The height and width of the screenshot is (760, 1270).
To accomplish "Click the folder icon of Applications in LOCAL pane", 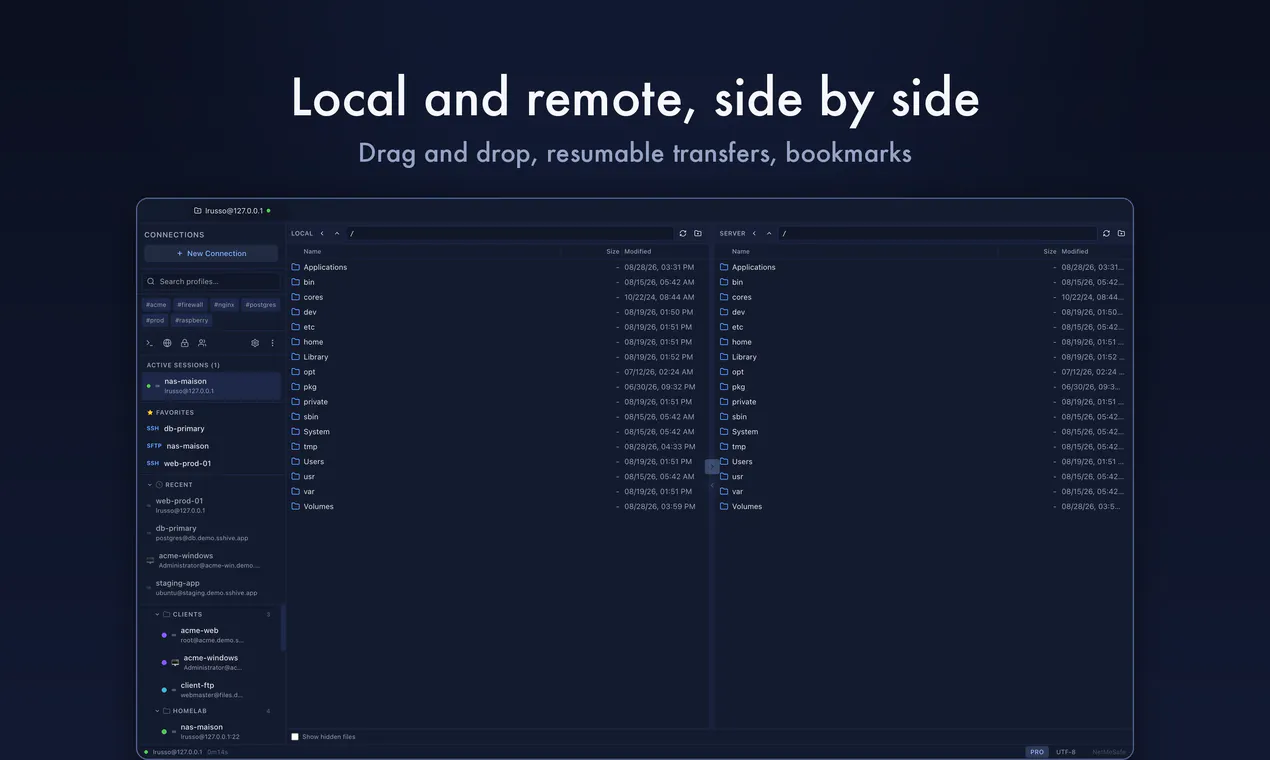I will point(296,267).
